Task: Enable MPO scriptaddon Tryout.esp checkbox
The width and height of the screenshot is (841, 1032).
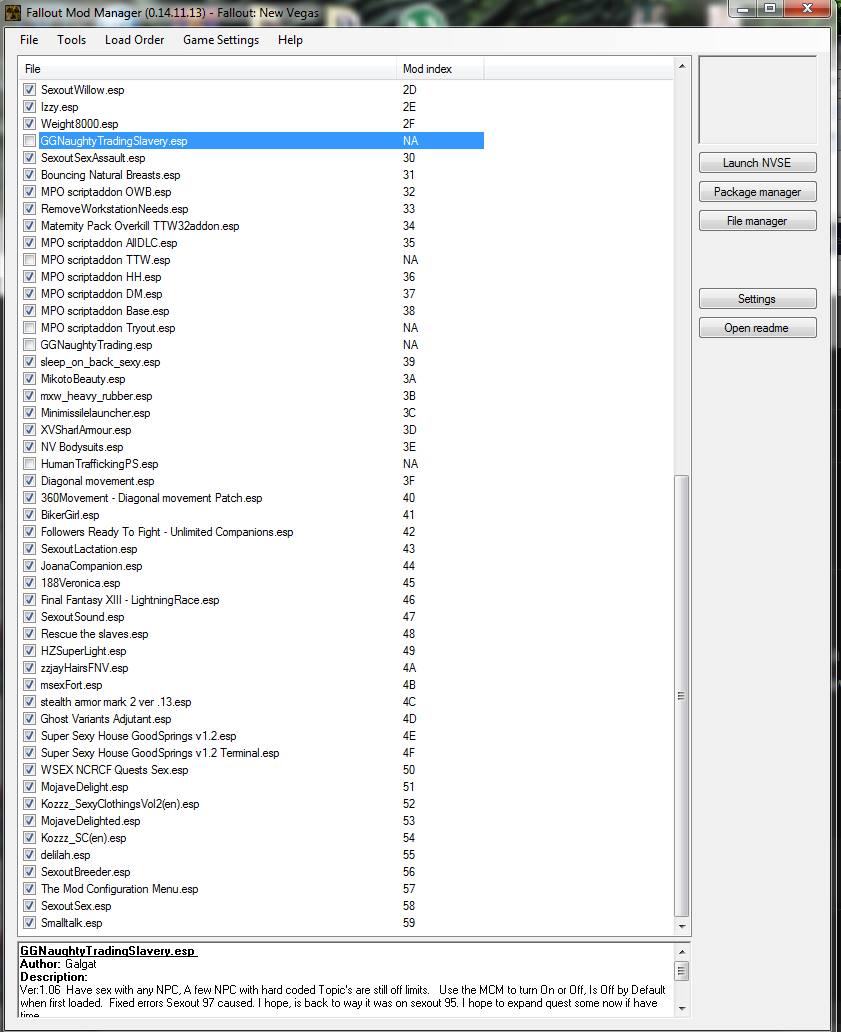Action: click(30, 328)
